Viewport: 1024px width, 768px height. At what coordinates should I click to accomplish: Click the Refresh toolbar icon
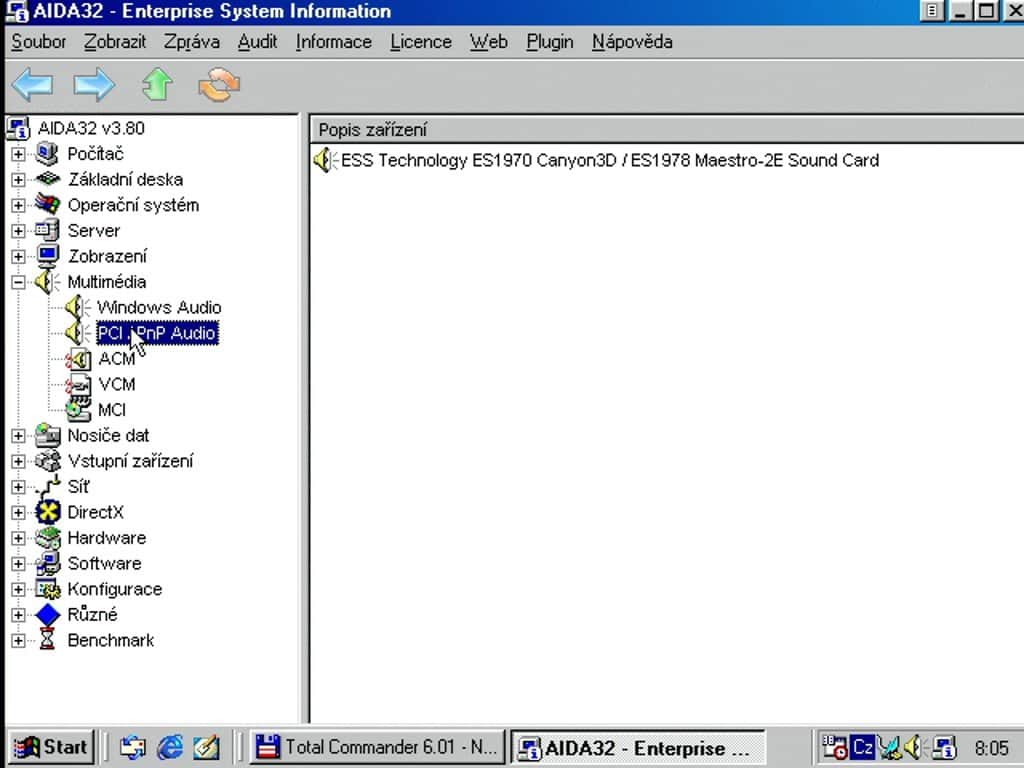click(x=219, y=85)
